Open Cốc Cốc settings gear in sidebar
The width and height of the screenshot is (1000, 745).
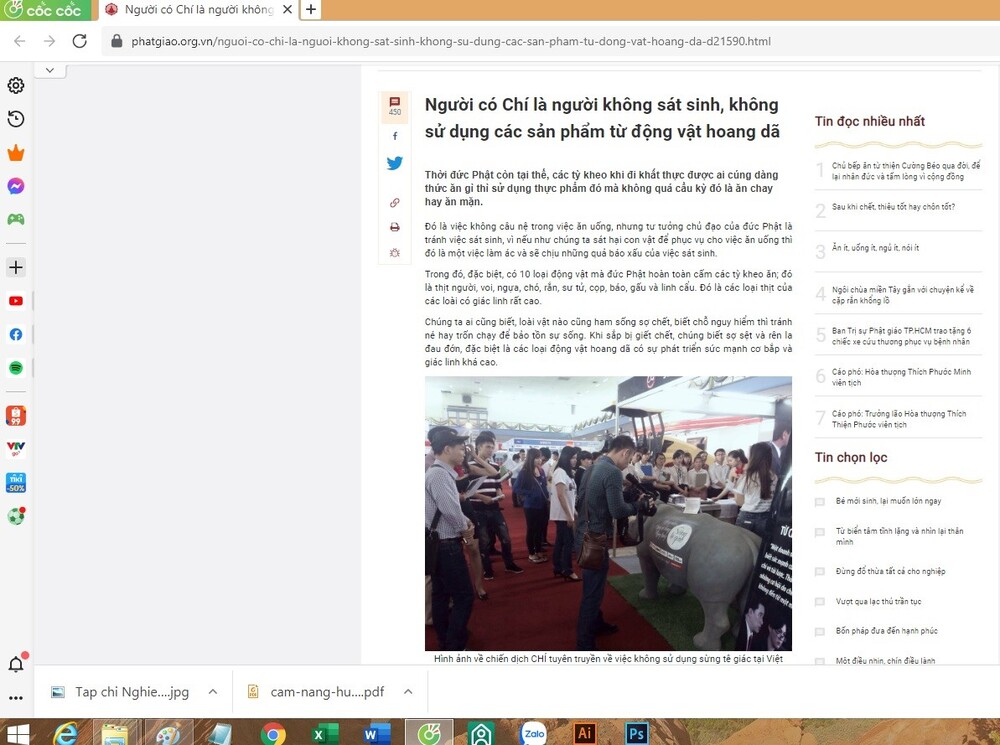pyautogui.click(x=16, y=85)
